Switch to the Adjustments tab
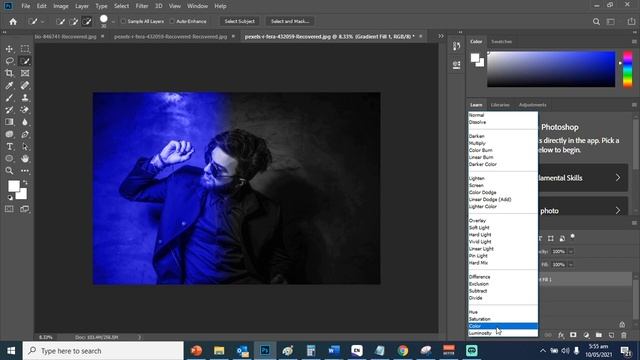This screenshot has height=360, width=640. [532, 105]
